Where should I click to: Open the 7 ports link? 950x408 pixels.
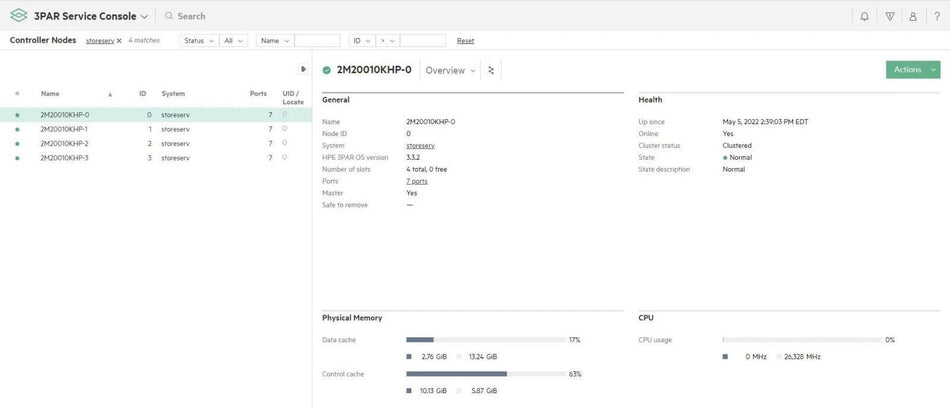417,181
